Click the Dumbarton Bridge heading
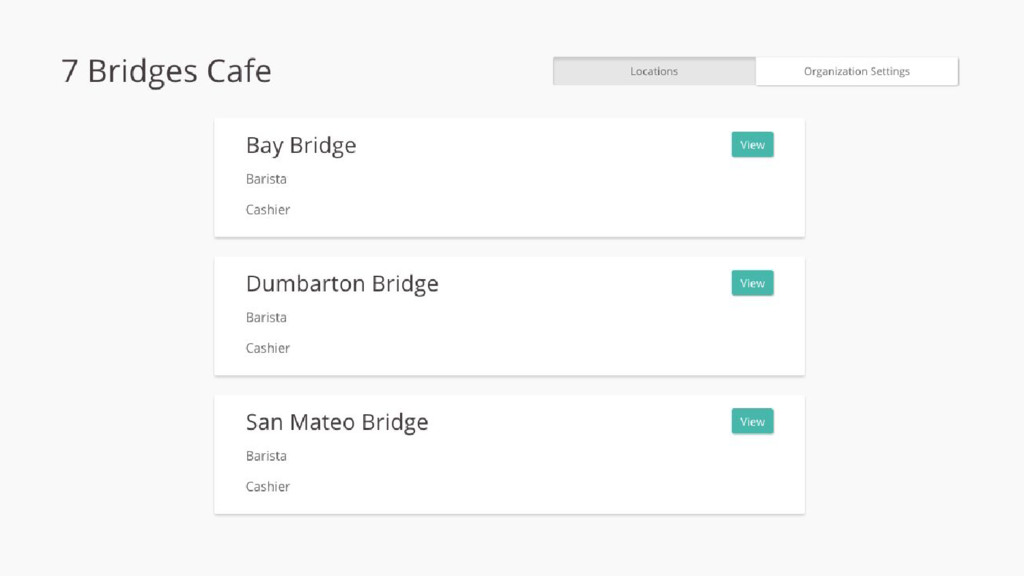The width and height of the screenshot is (1024, 576). [342, 284]
